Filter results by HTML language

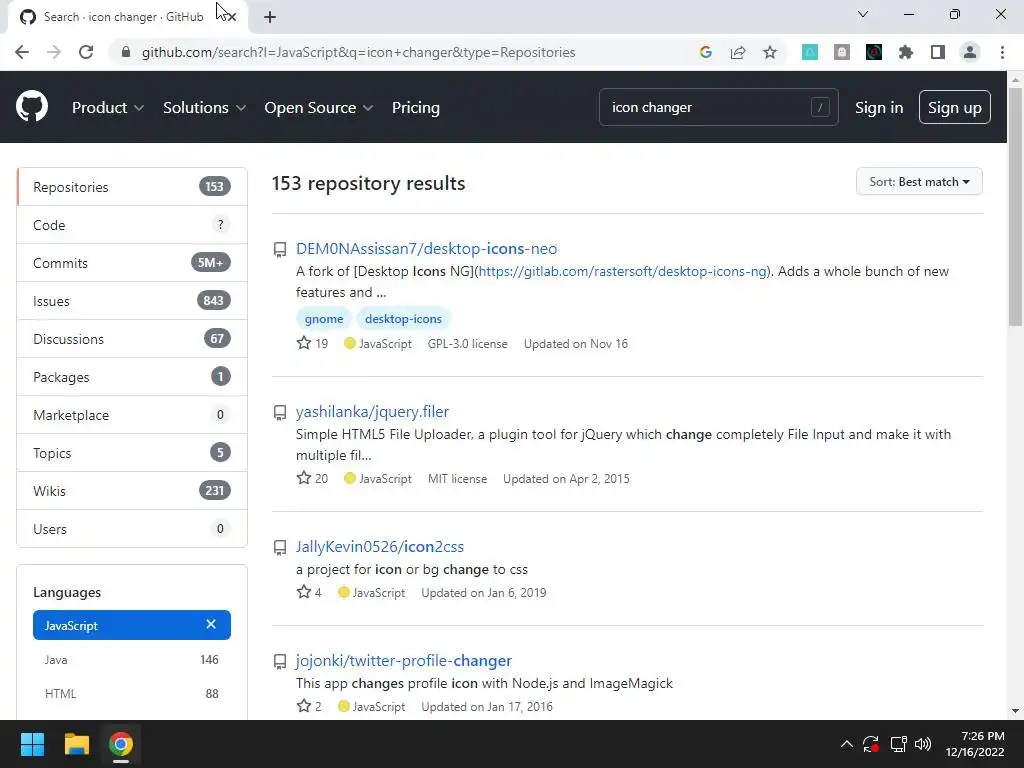(132, 694)
